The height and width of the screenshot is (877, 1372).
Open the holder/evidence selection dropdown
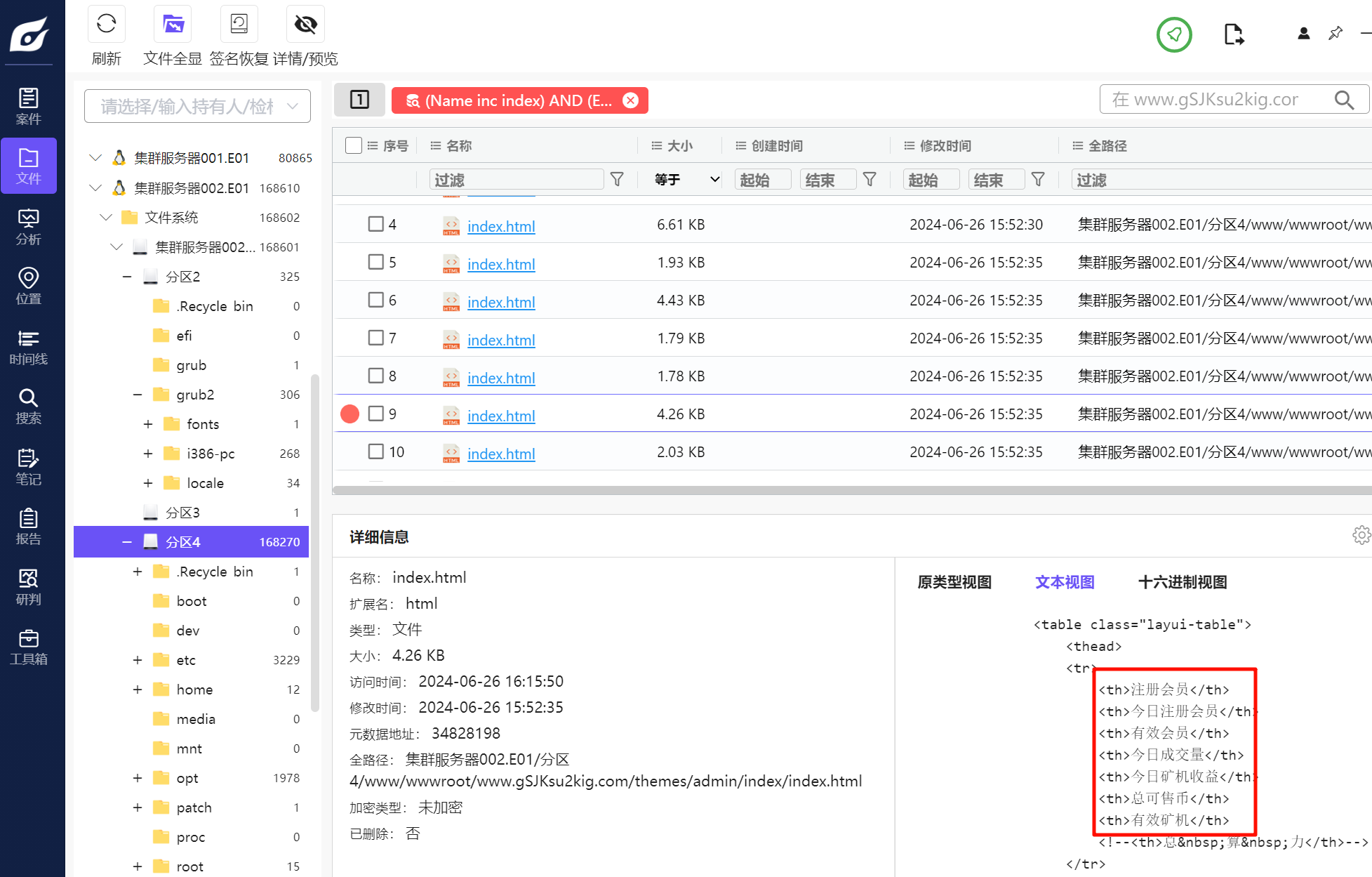(x=197, y=106)
